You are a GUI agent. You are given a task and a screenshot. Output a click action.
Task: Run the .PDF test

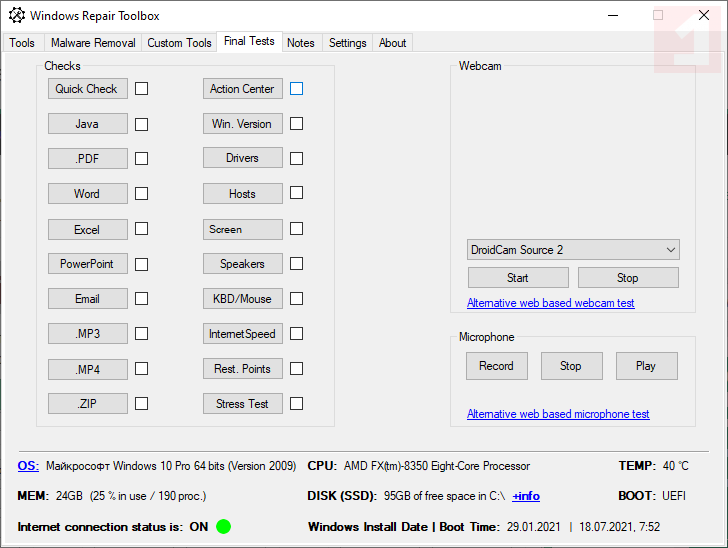pyautogui.click(x=88, y=158)
